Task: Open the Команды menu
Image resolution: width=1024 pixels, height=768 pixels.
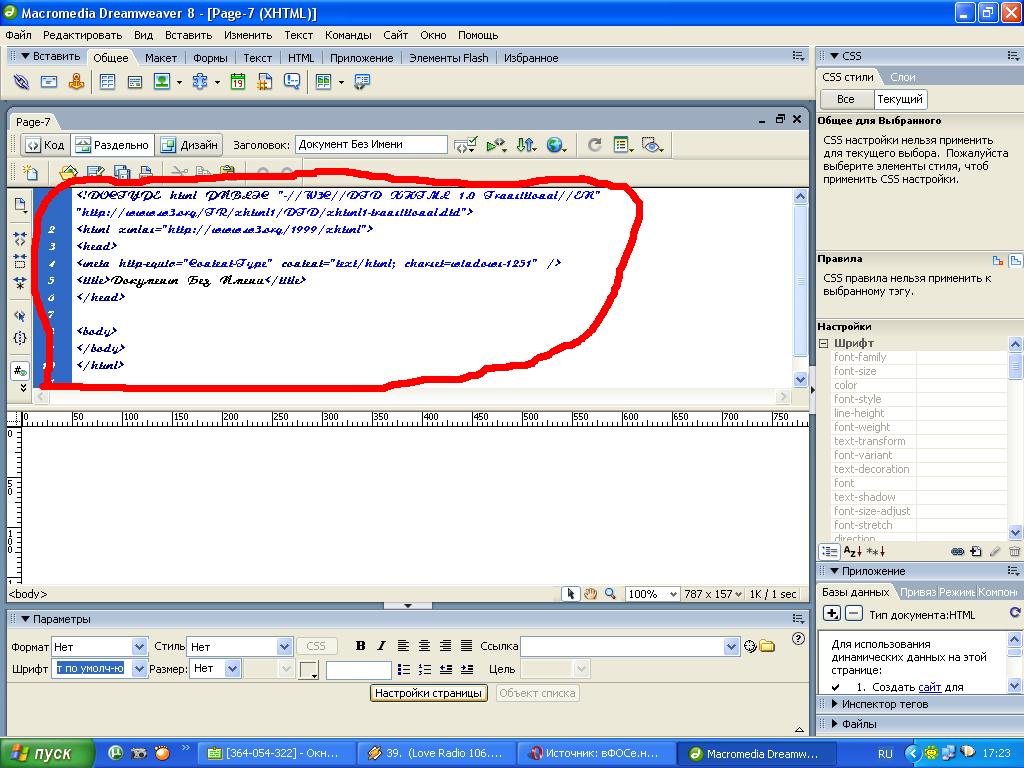Action: coord(348,35)
